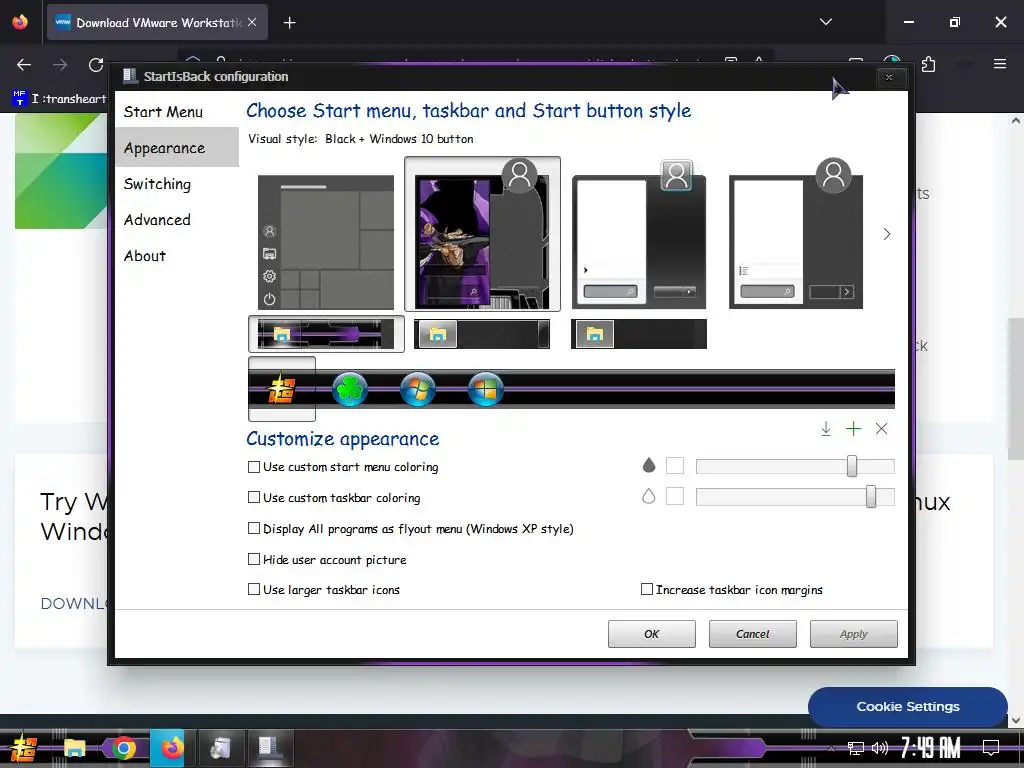
Task: Choose the flat dark third taskbar style
Action: coord(639,334)
